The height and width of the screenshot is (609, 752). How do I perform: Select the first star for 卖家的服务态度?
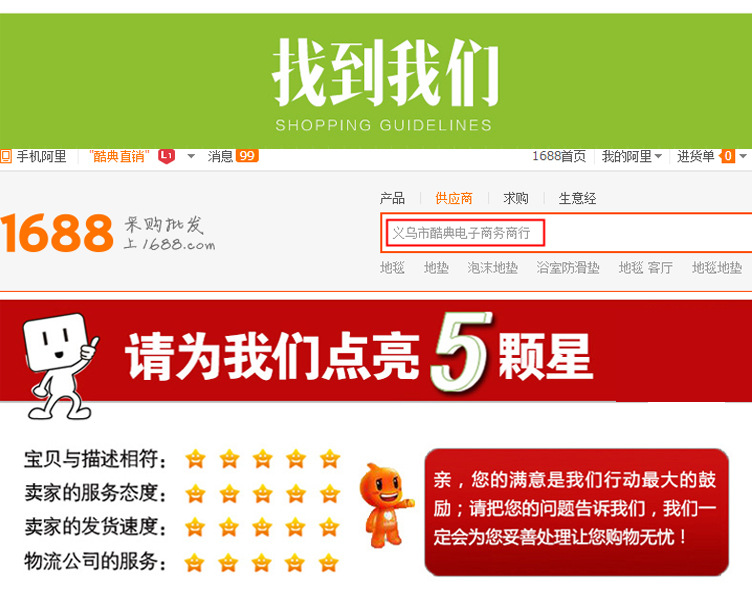click(195, 493)
